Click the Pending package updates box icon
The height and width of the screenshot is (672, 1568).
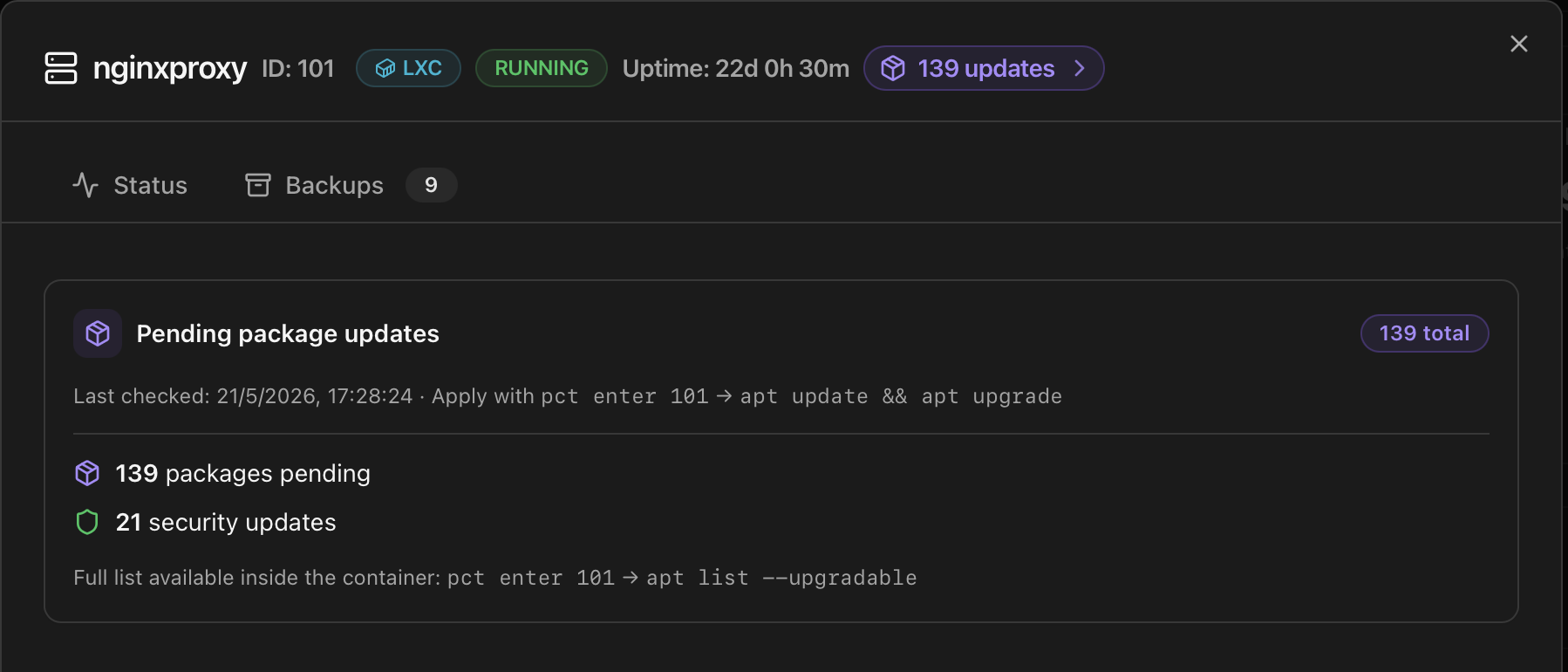click(x=98, y=333)
